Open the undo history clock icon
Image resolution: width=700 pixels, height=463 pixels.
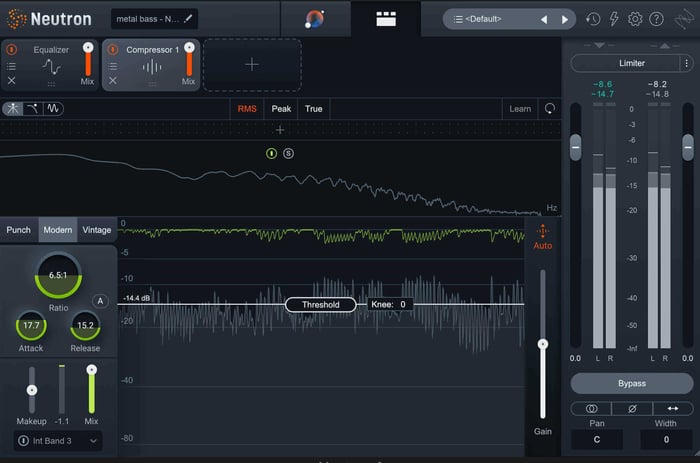tap(593, 19)
